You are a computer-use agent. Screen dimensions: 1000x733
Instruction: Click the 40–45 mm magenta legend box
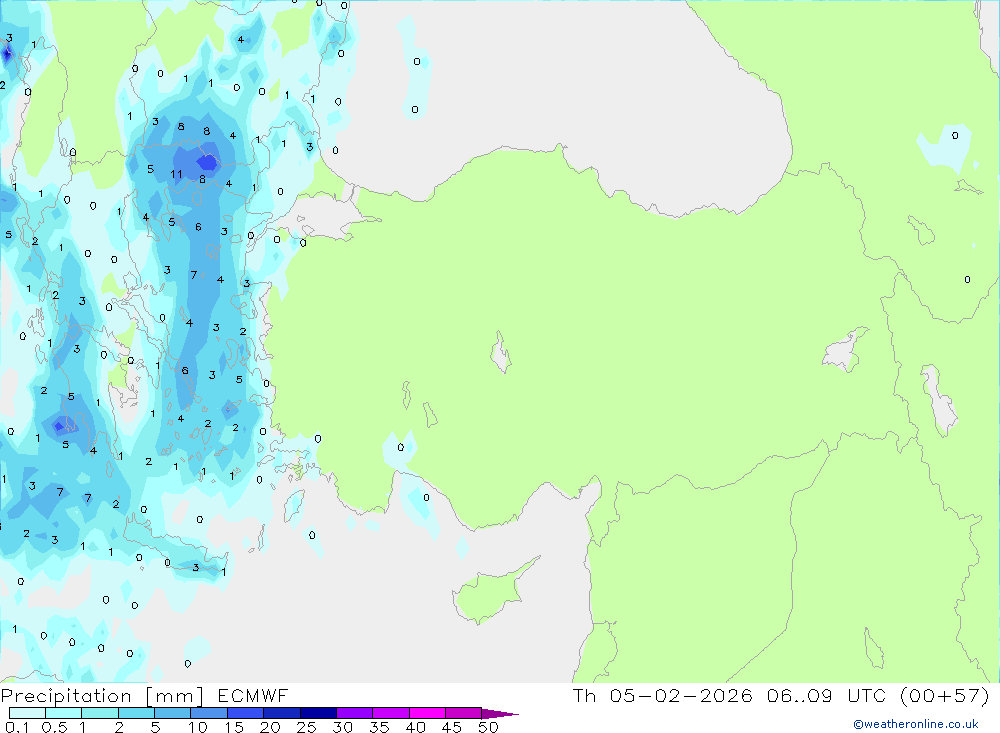427,713
